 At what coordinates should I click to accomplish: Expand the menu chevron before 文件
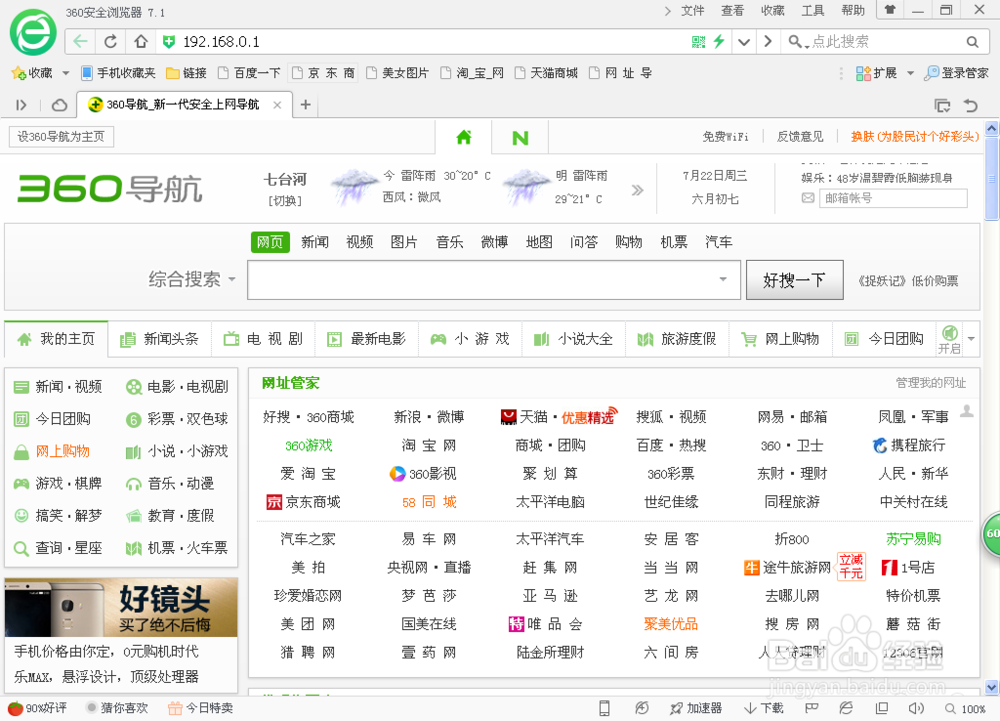668,11
